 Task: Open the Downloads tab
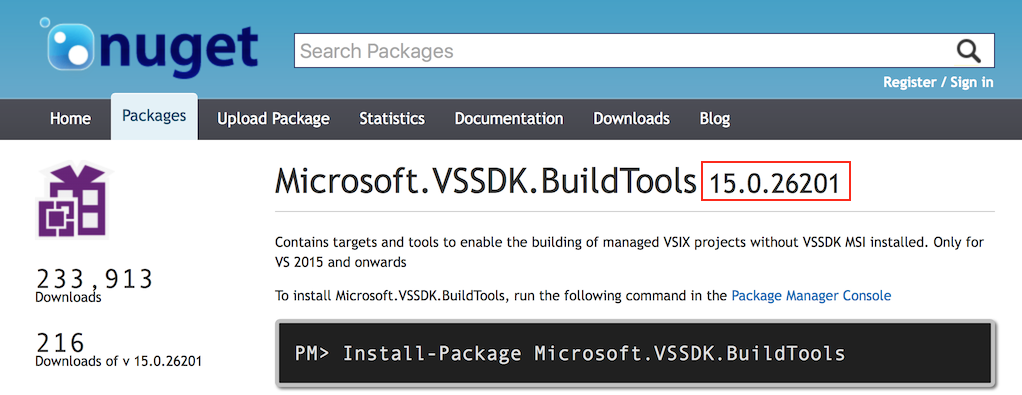click(x=631, y=119)
